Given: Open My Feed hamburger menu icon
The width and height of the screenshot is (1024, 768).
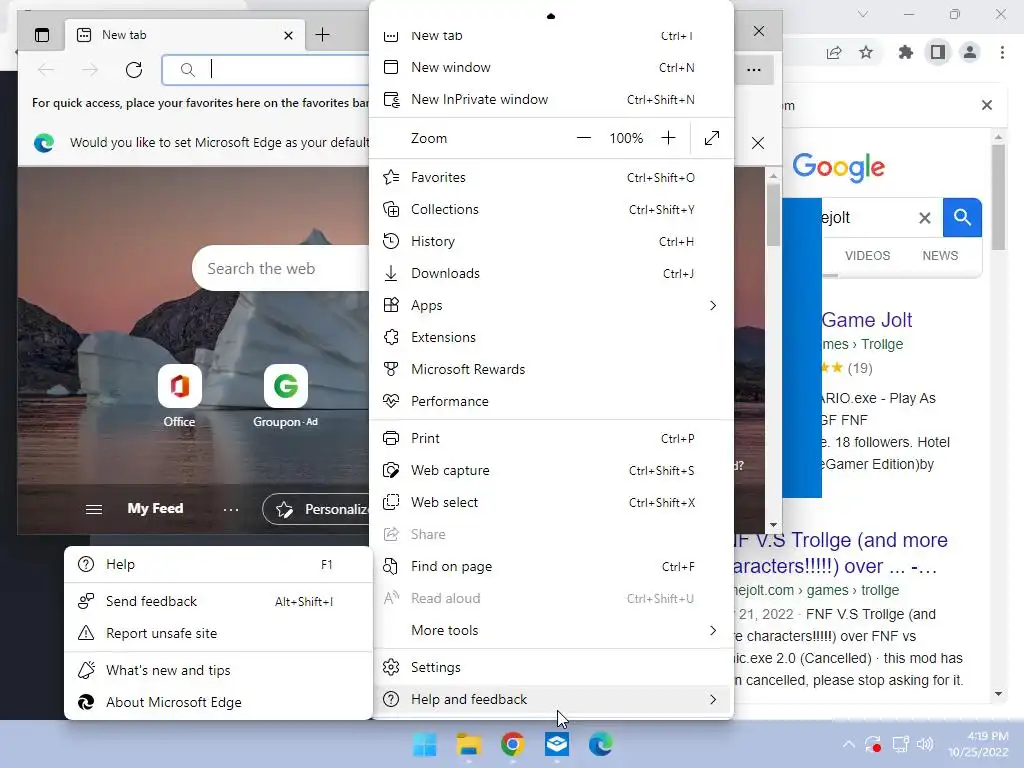Looking at the screenshot, I should click(x=93, y=509).
